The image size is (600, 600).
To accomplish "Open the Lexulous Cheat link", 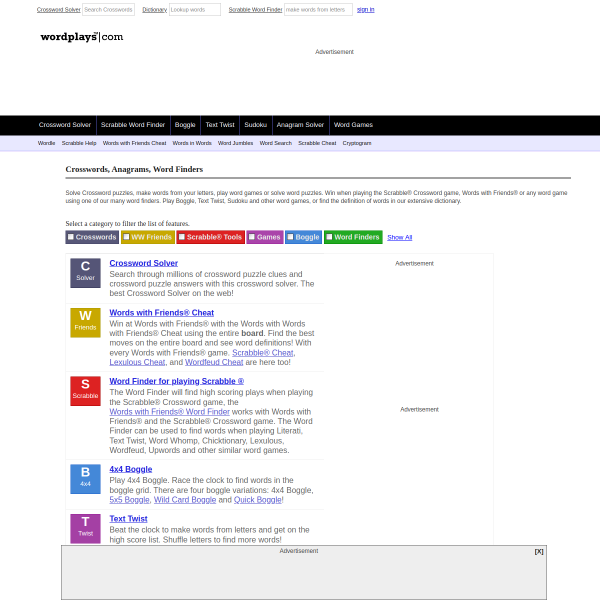I will click(x=137, y=362).
